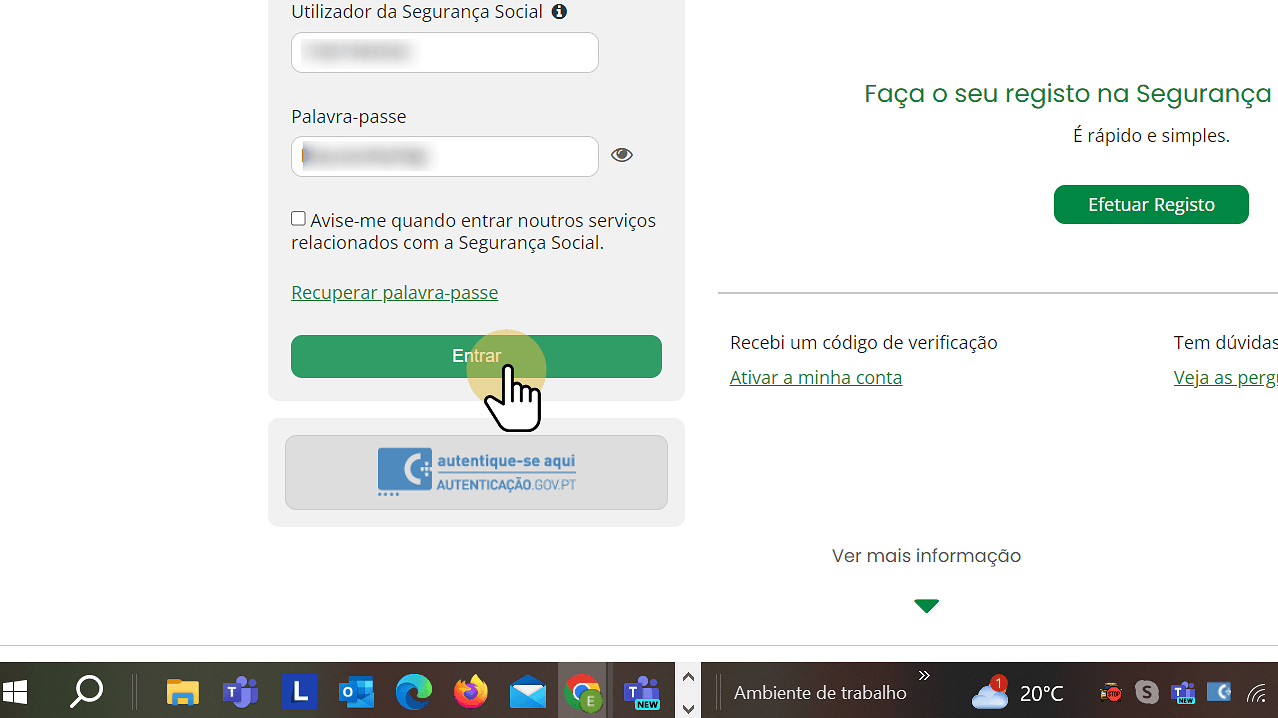1278x718 pixels.
Task: Click the Efetuar Registo button
Action: point(1150,204)
